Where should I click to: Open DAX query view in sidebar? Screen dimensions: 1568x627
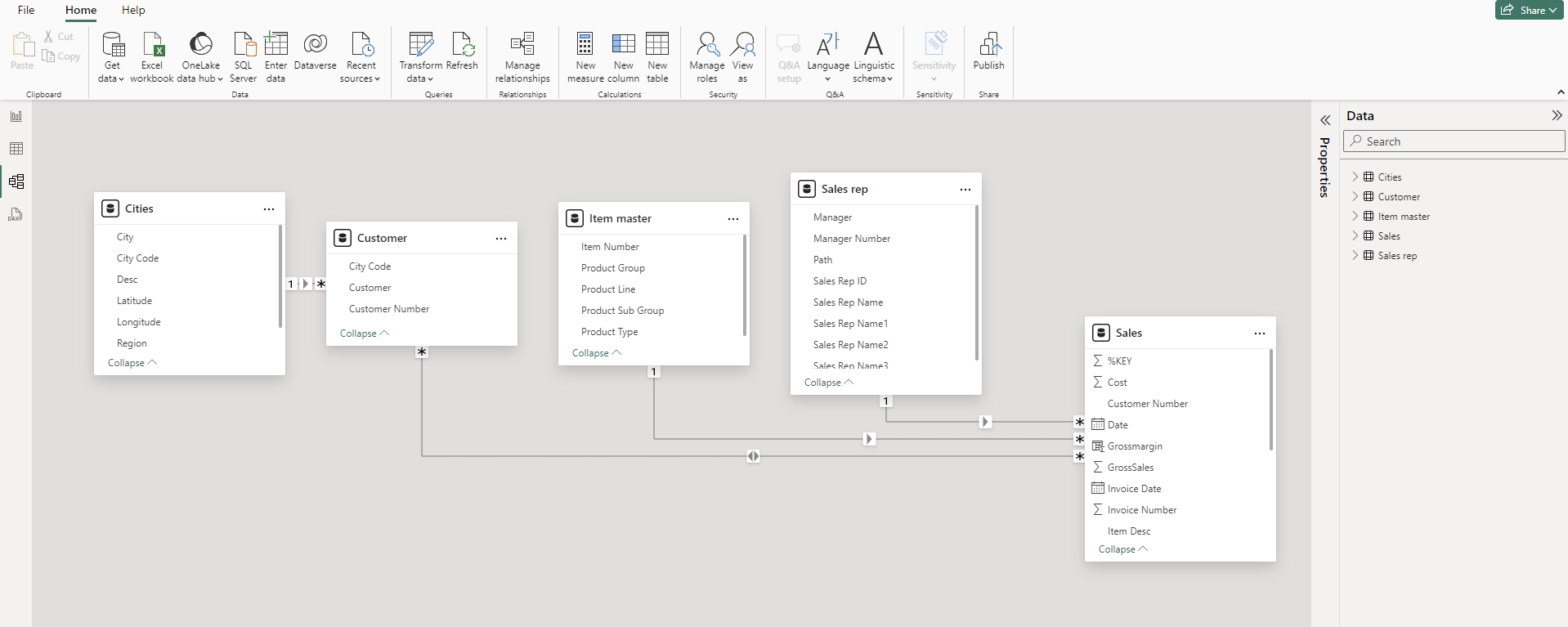point(16,214)
